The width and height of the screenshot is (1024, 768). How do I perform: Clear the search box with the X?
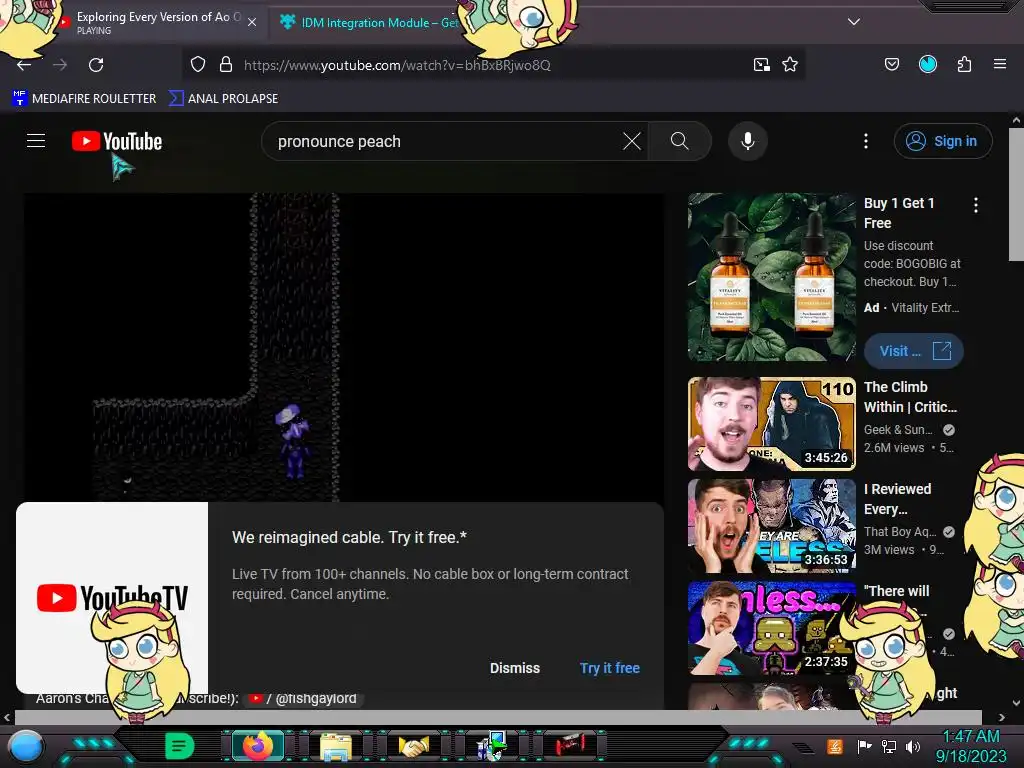pos(632,141)
